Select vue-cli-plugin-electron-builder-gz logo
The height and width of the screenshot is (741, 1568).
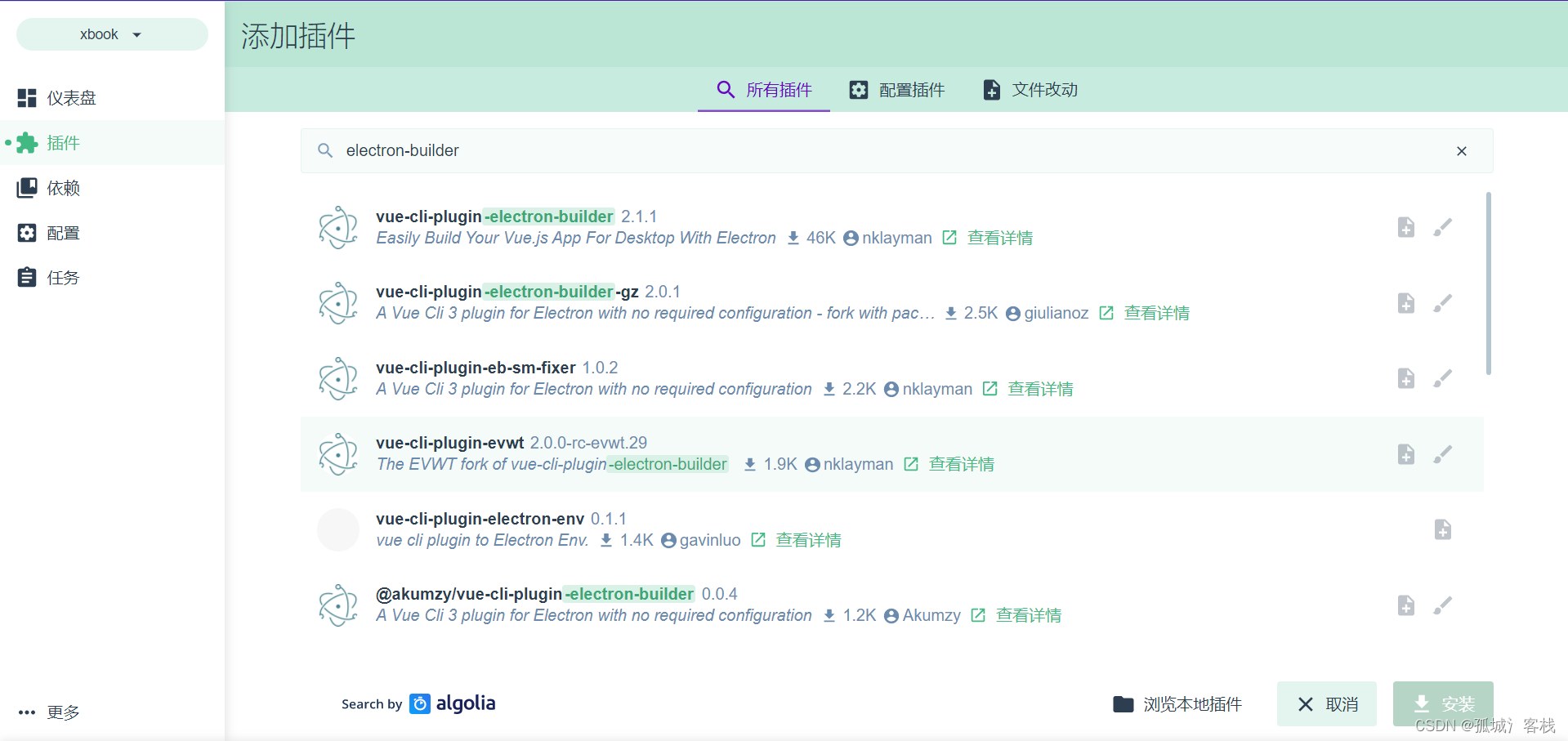[338, 303]
